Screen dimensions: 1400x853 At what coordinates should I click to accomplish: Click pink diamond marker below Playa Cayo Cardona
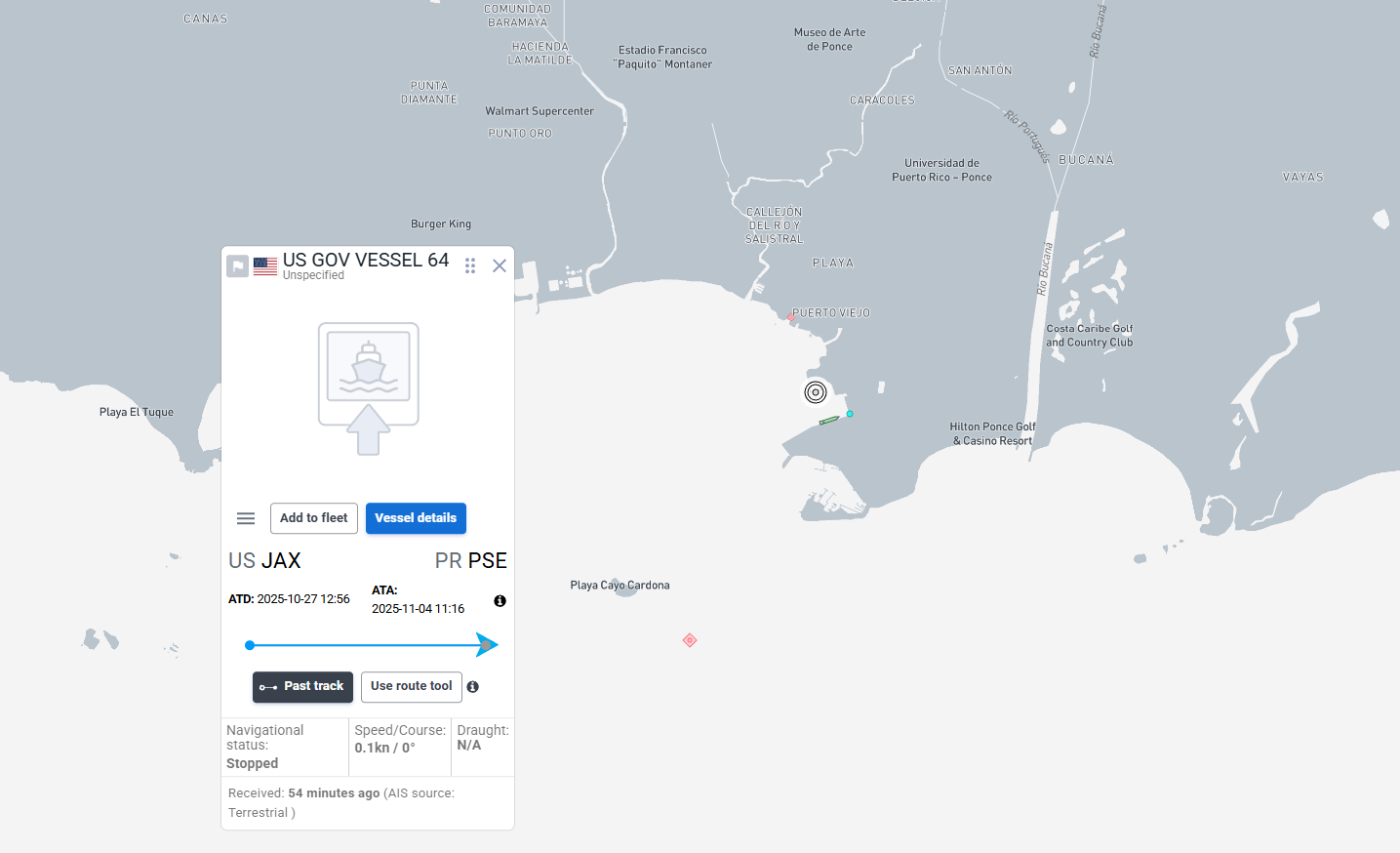690,640
